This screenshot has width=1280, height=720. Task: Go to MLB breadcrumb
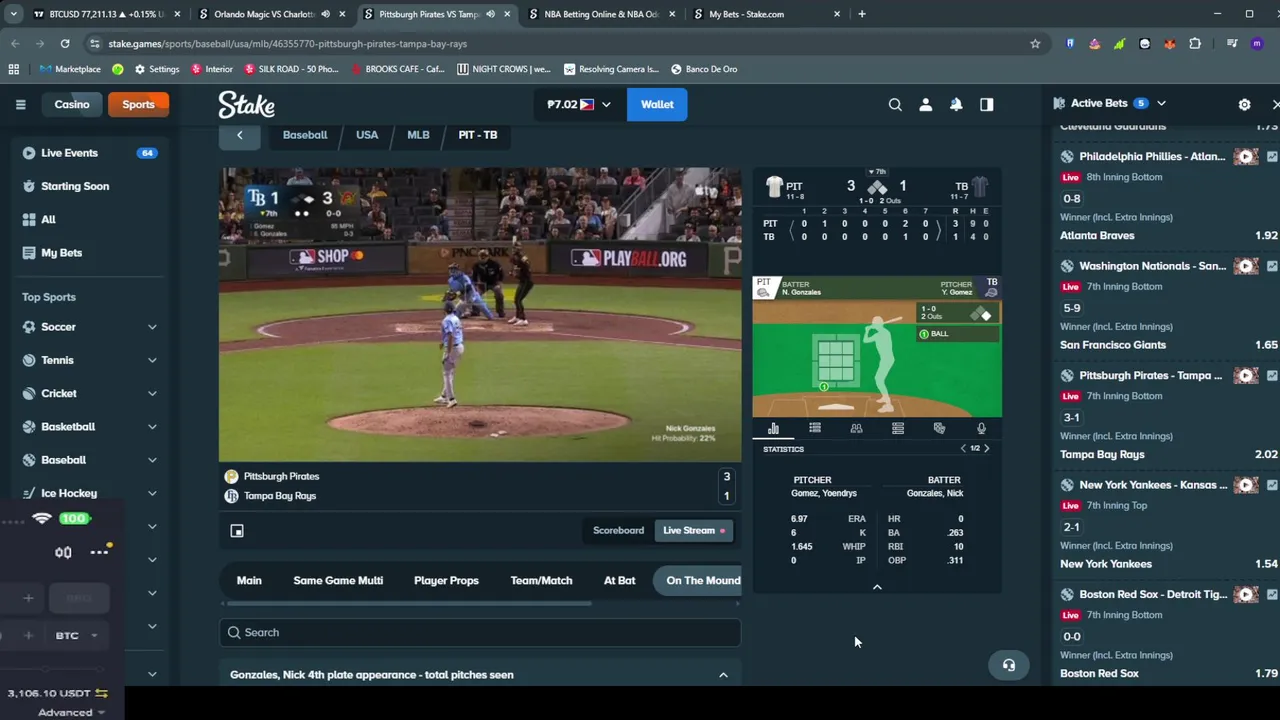pyautogui.click(x=418, y=135)
